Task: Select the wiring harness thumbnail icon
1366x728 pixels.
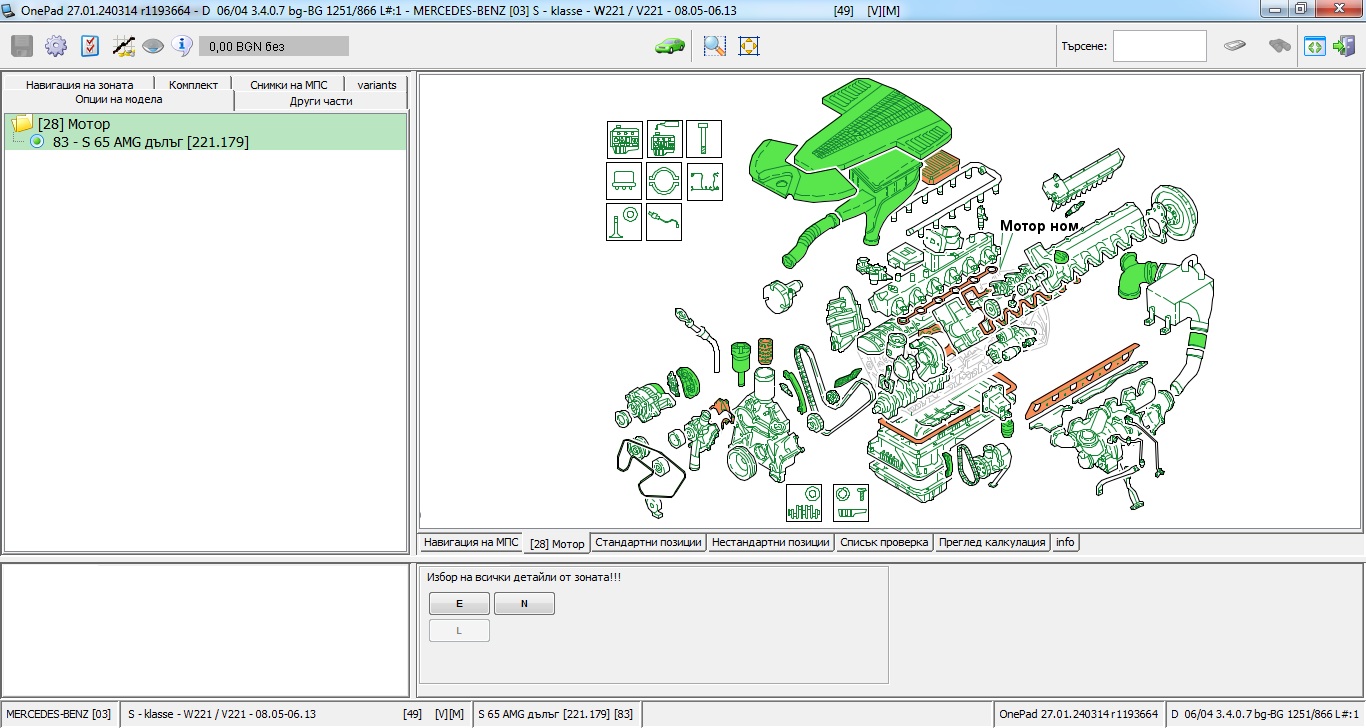Action: coord(704,181)
